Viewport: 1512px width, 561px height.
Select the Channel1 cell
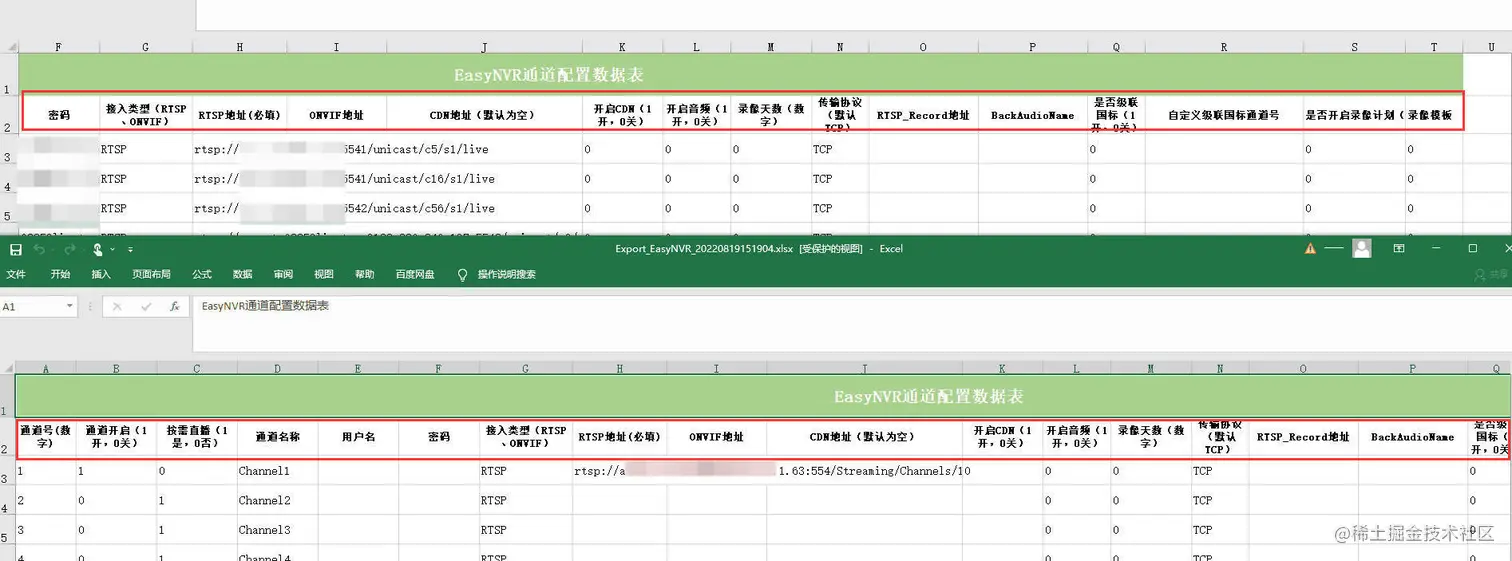point(277,471)
